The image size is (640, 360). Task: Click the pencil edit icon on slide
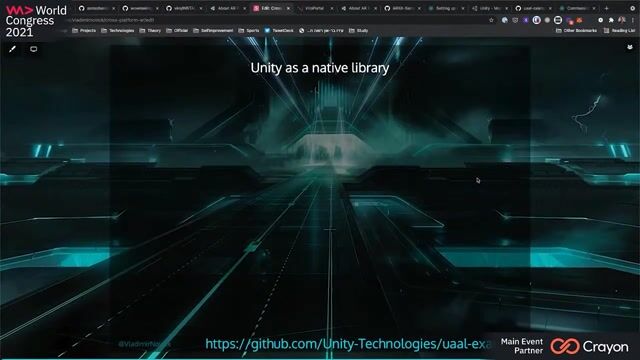point(13,49)
